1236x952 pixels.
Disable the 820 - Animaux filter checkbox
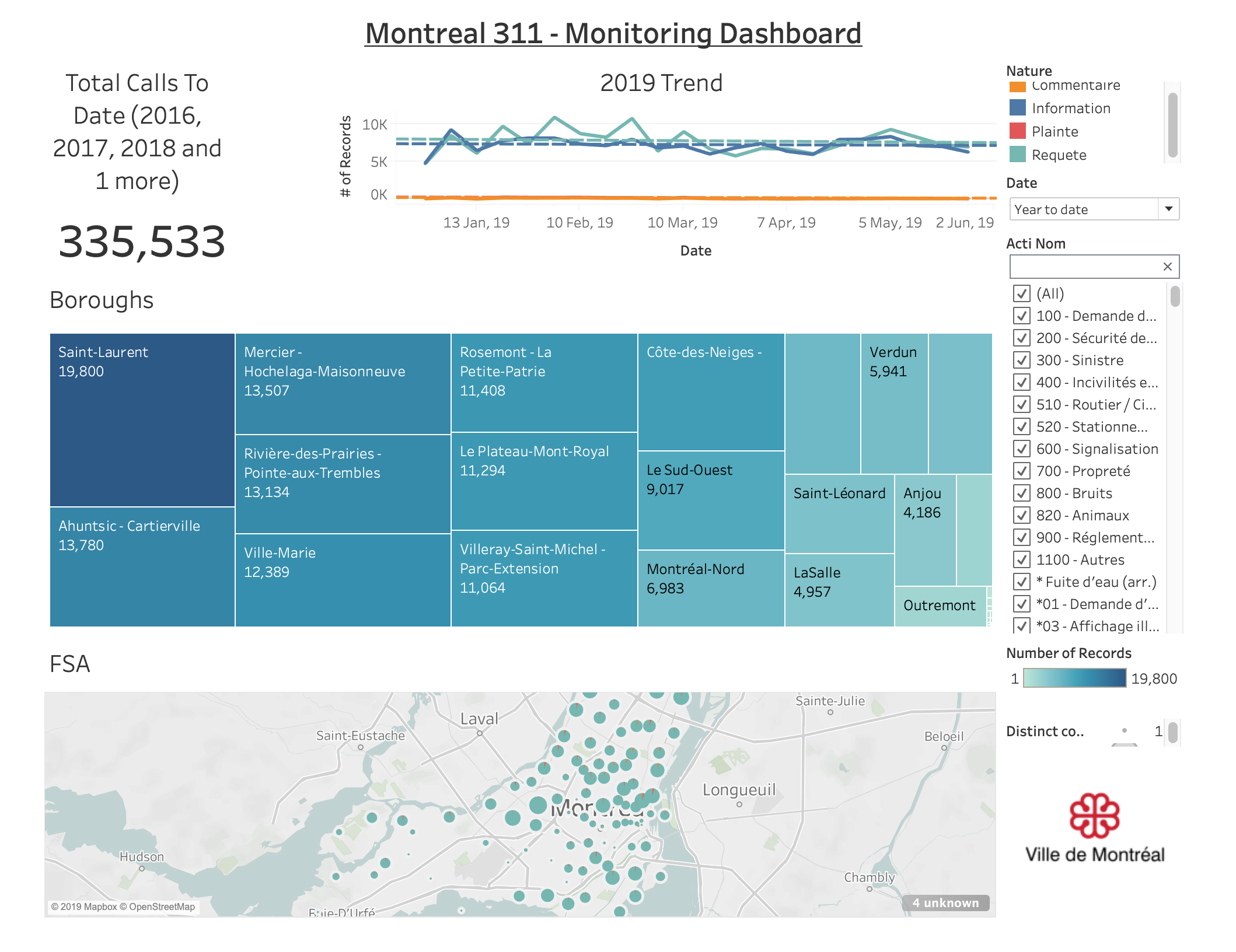[x=1021, y=515]
